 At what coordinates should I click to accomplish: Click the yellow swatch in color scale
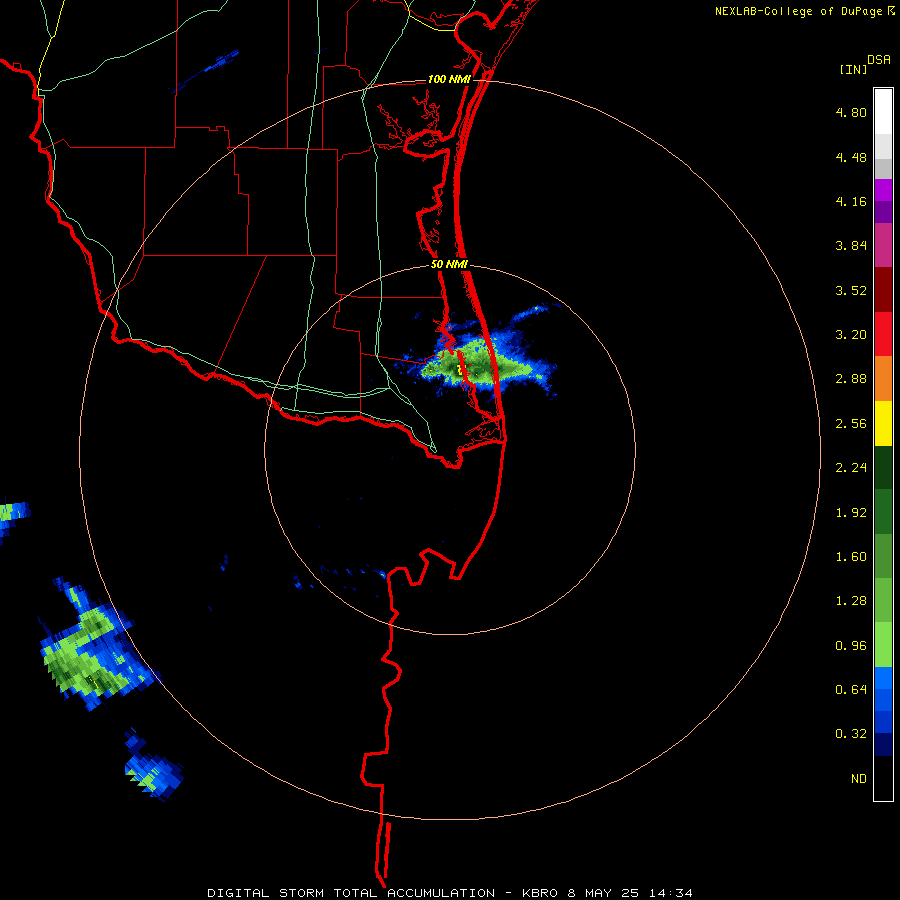(x=883, y=424)
